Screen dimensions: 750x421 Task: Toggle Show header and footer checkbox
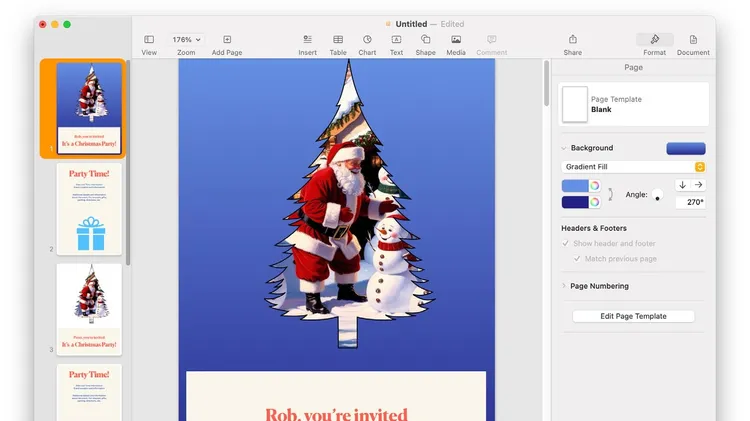click(565, 243)
